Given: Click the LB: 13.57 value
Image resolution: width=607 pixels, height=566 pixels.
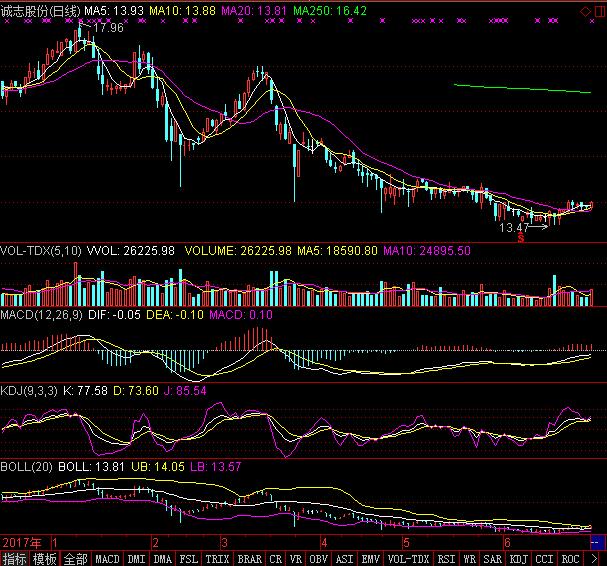Looking at the screenshot, I should tap(216, 467).
